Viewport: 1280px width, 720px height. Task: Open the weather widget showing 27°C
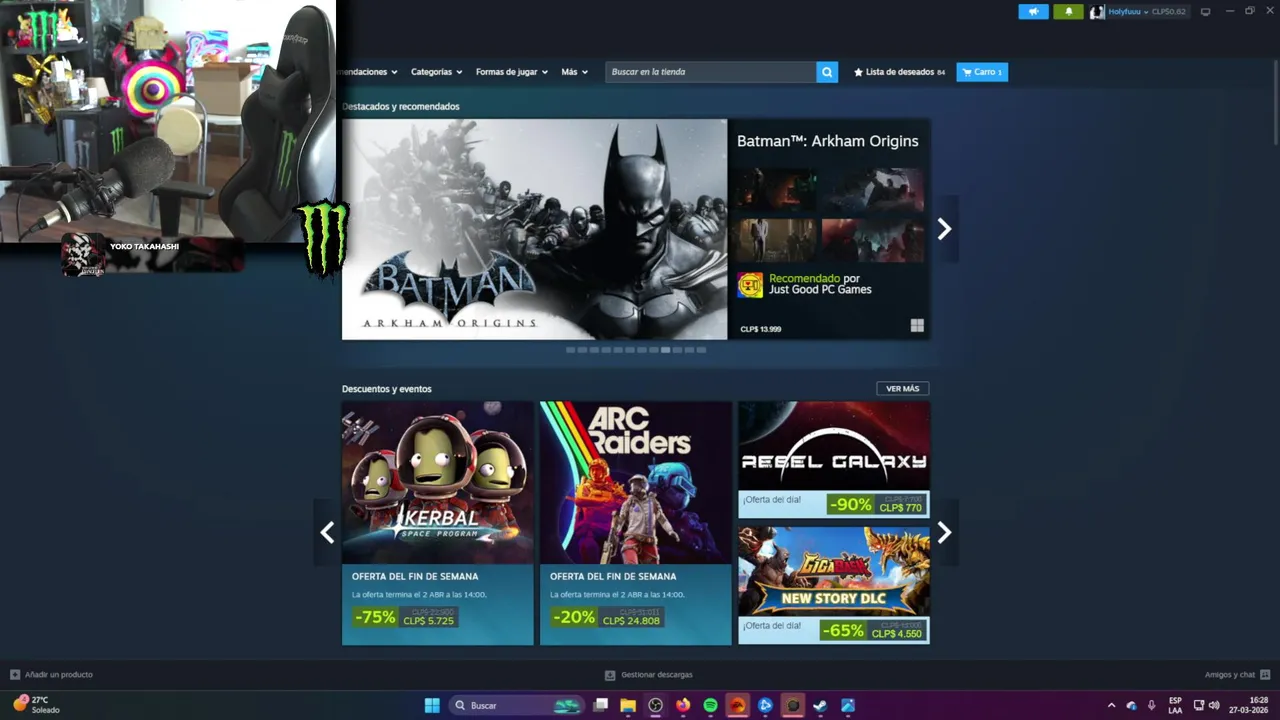(36, 705)
